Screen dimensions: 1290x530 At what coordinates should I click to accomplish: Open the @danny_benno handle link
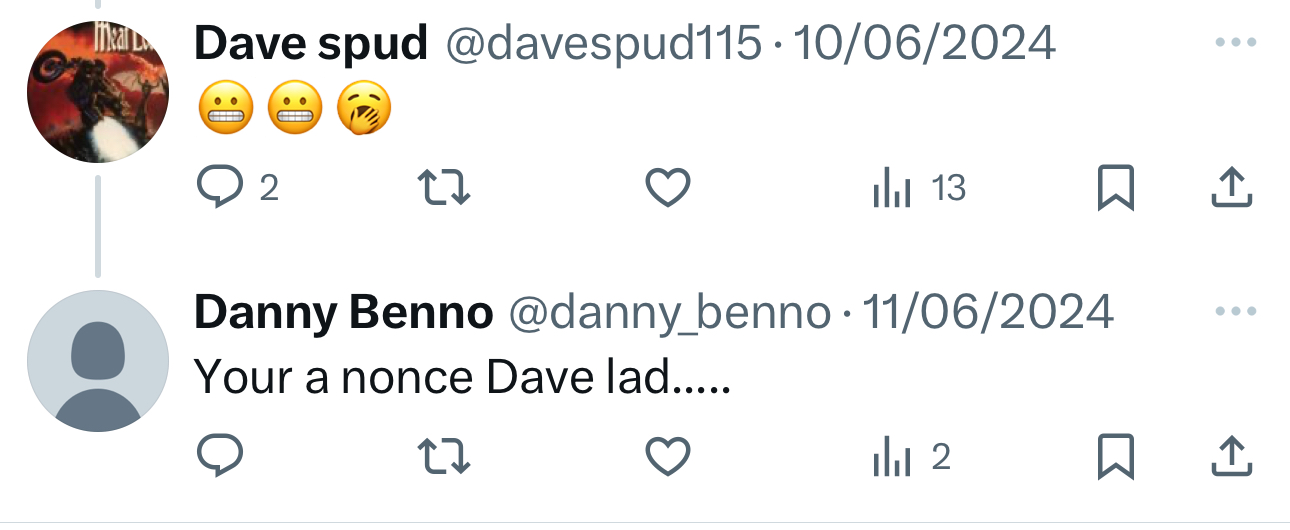point(670,313)
